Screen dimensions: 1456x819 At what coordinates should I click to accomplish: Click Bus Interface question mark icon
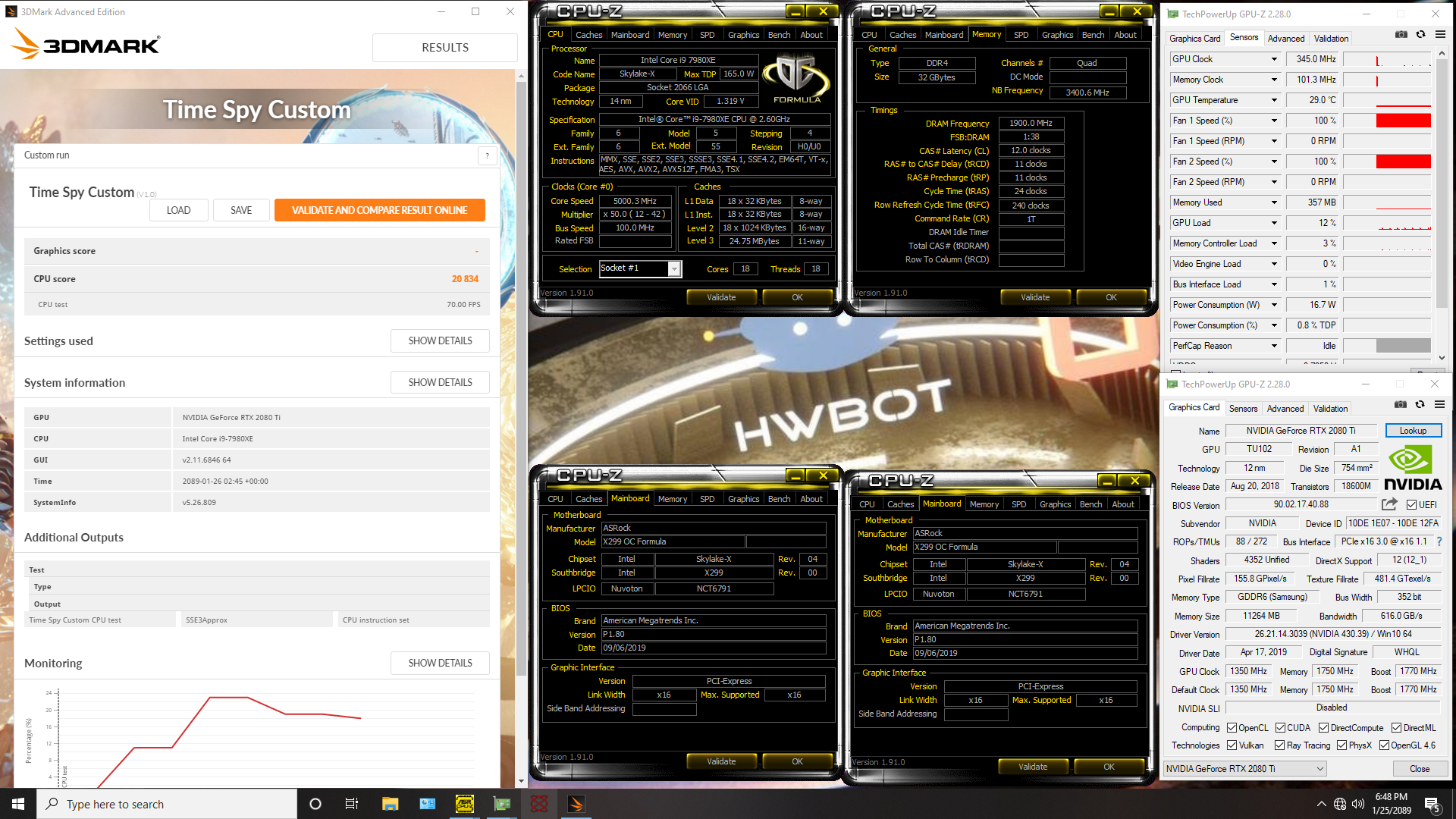(1439, 541)
